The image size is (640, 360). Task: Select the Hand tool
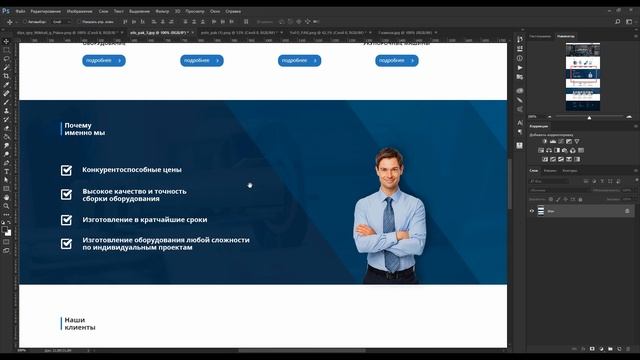pos(6,198)
